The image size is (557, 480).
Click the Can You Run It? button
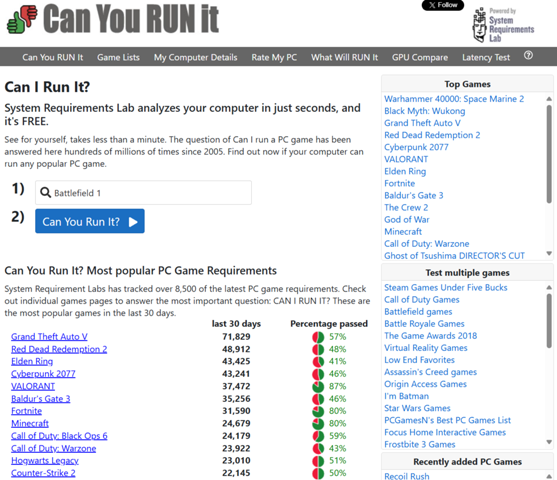coord(90,221)
